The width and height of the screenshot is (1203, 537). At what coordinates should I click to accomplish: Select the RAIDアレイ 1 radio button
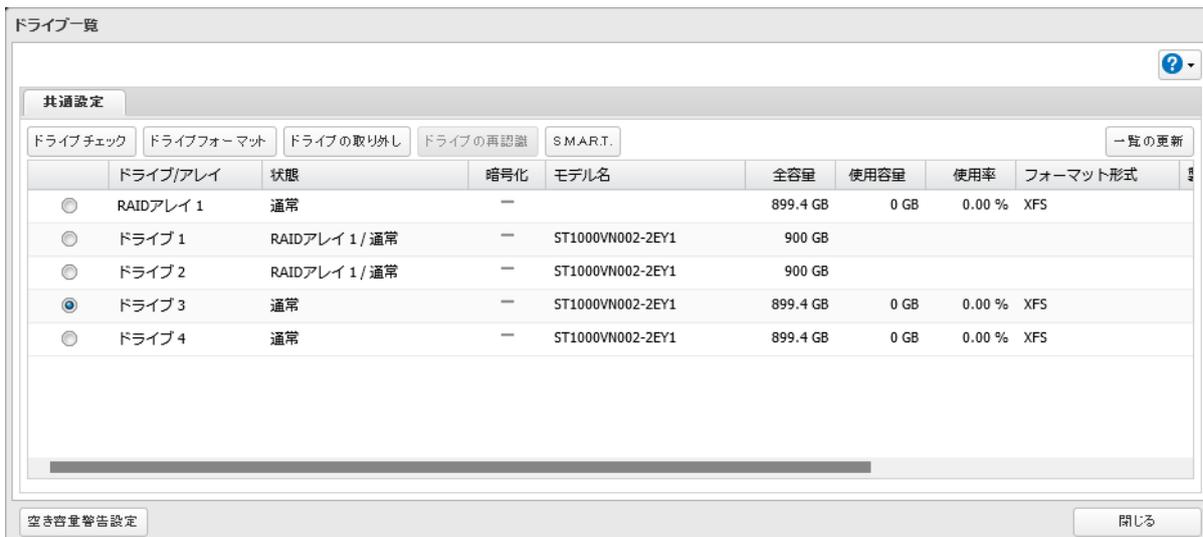point(68,208)
